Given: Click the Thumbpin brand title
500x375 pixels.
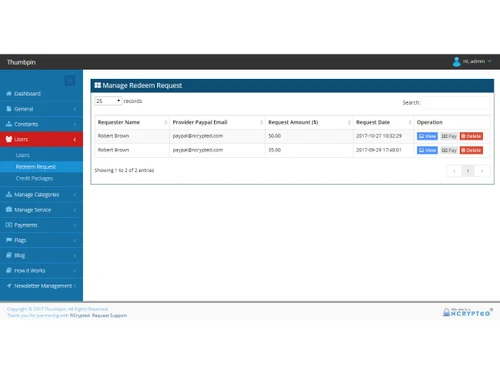Looking at the screenshot, I should 21,62.
